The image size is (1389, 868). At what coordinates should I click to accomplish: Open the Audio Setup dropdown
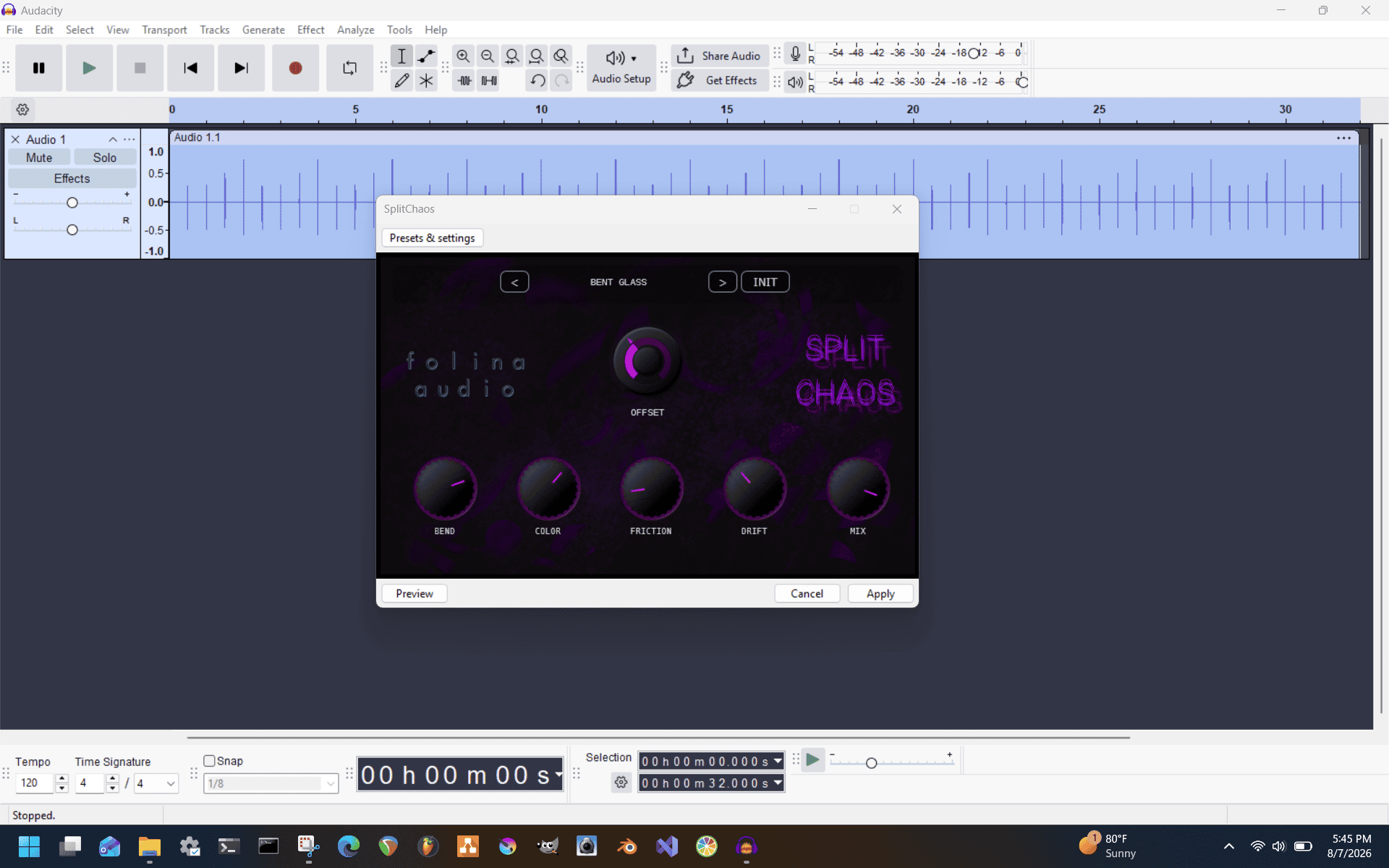tap(621, 68)
